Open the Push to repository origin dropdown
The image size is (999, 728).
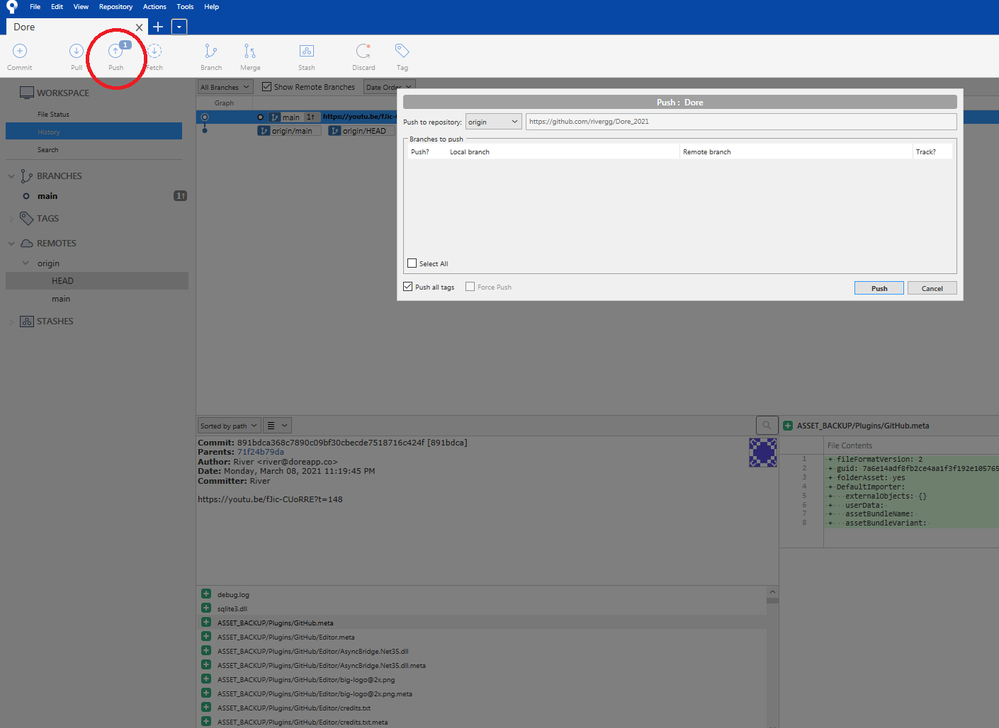coord(493,122)
